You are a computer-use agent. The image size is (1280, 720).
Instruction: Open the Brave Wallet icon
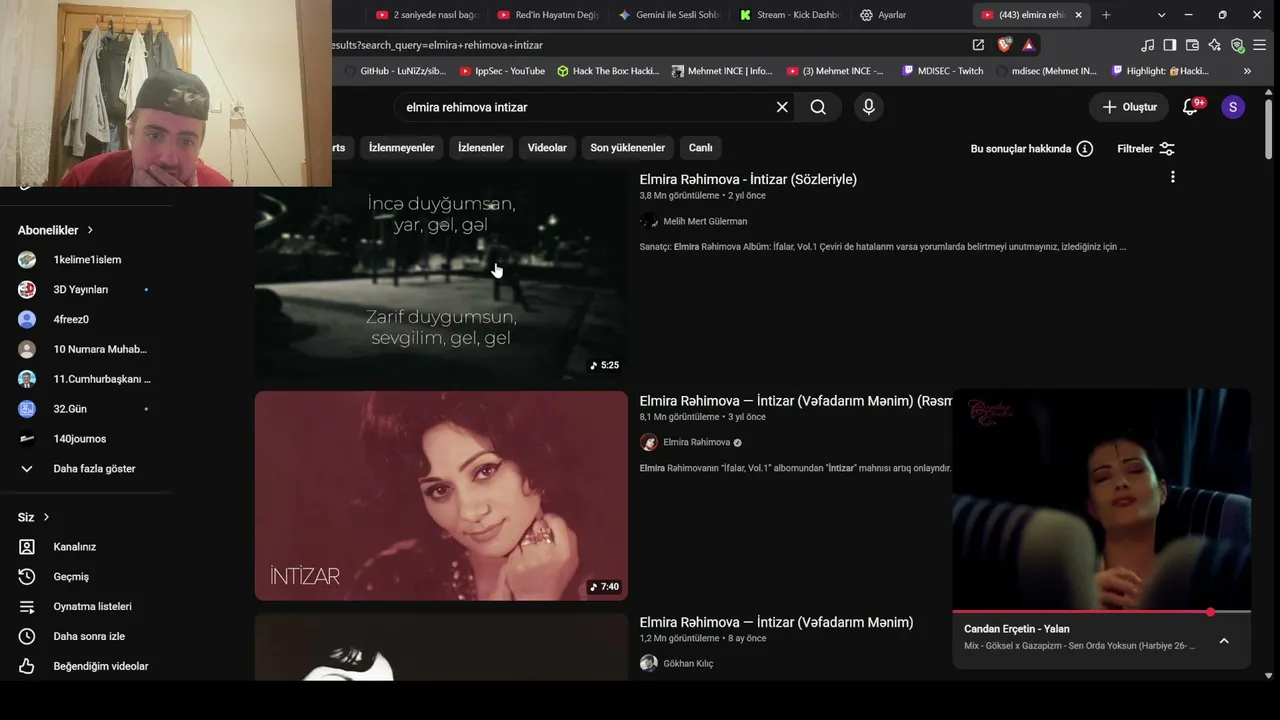(1192, 45)
